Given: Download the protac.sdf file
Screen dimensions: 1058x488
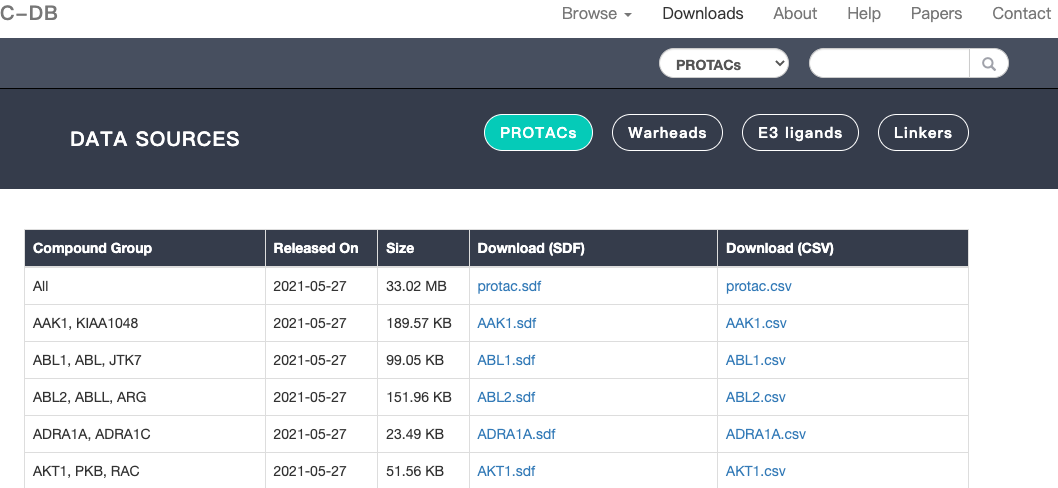Looking at the screenshot, I should (x=509, y=286).
